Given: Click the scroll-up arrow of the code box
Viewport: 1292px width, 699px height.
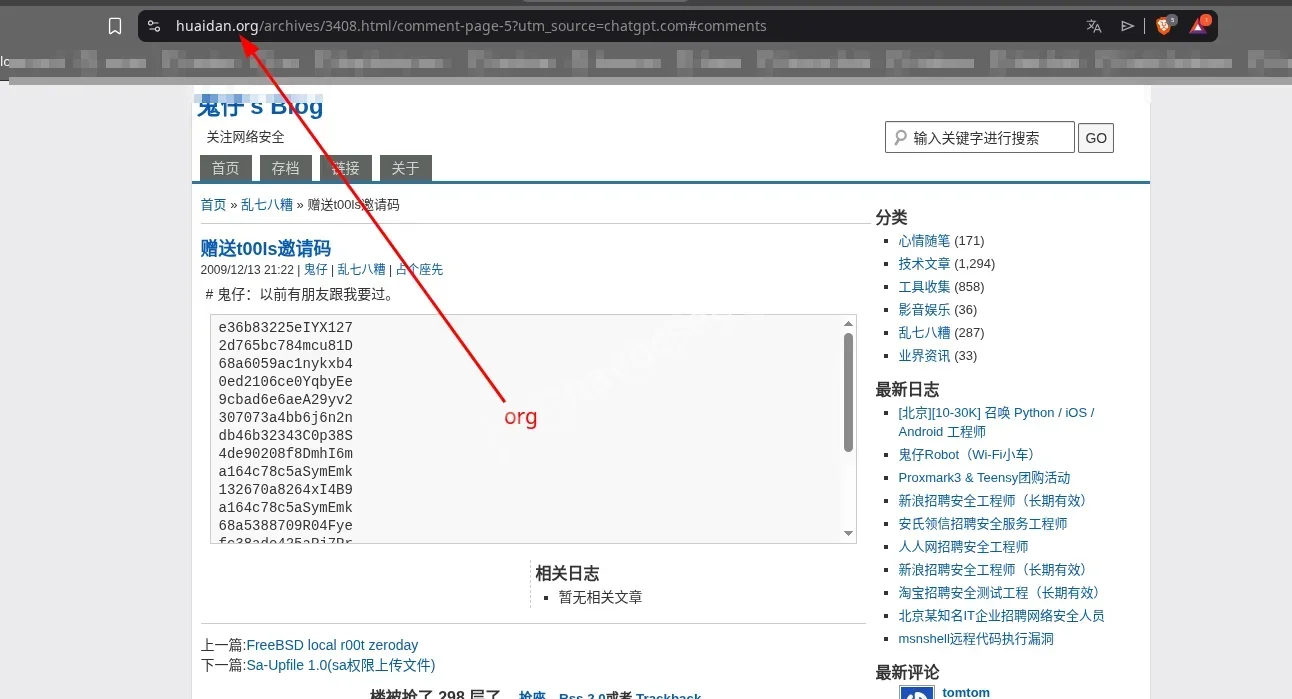Looking at the screenshot, I should (x=849, y=324).
